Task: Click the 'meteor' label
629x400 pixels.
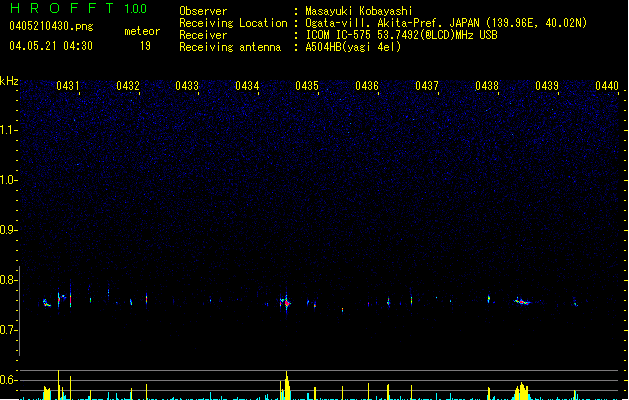Action: [x=142, y=31]
